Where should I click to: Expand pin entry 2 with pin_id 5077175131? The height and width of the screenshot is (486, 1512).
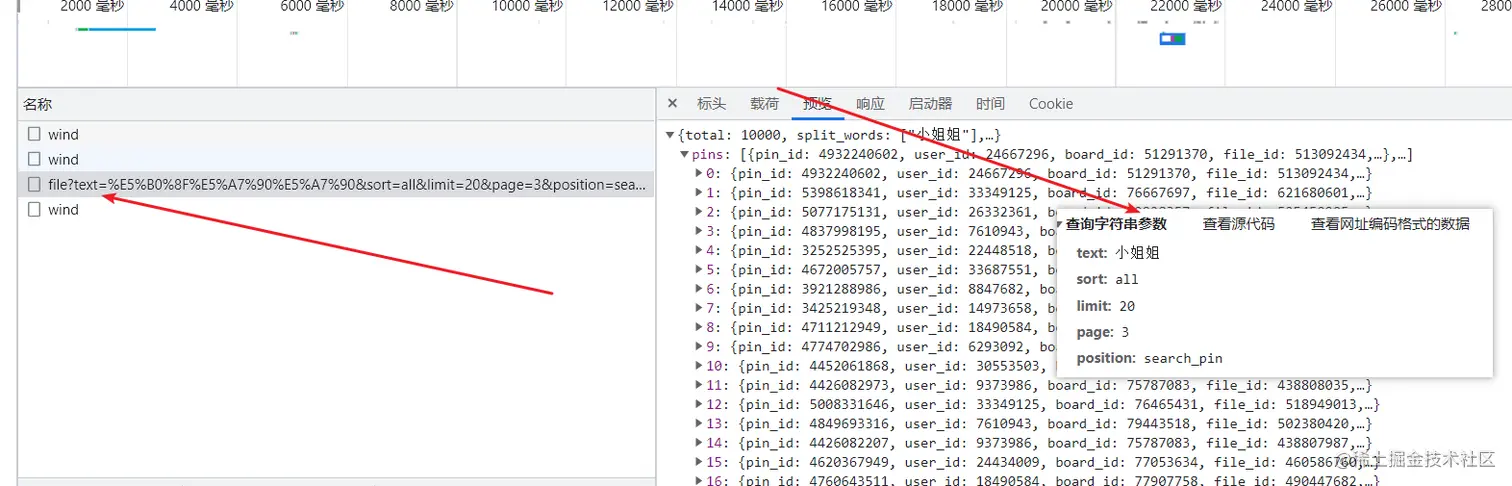click(x=699, y=212)
